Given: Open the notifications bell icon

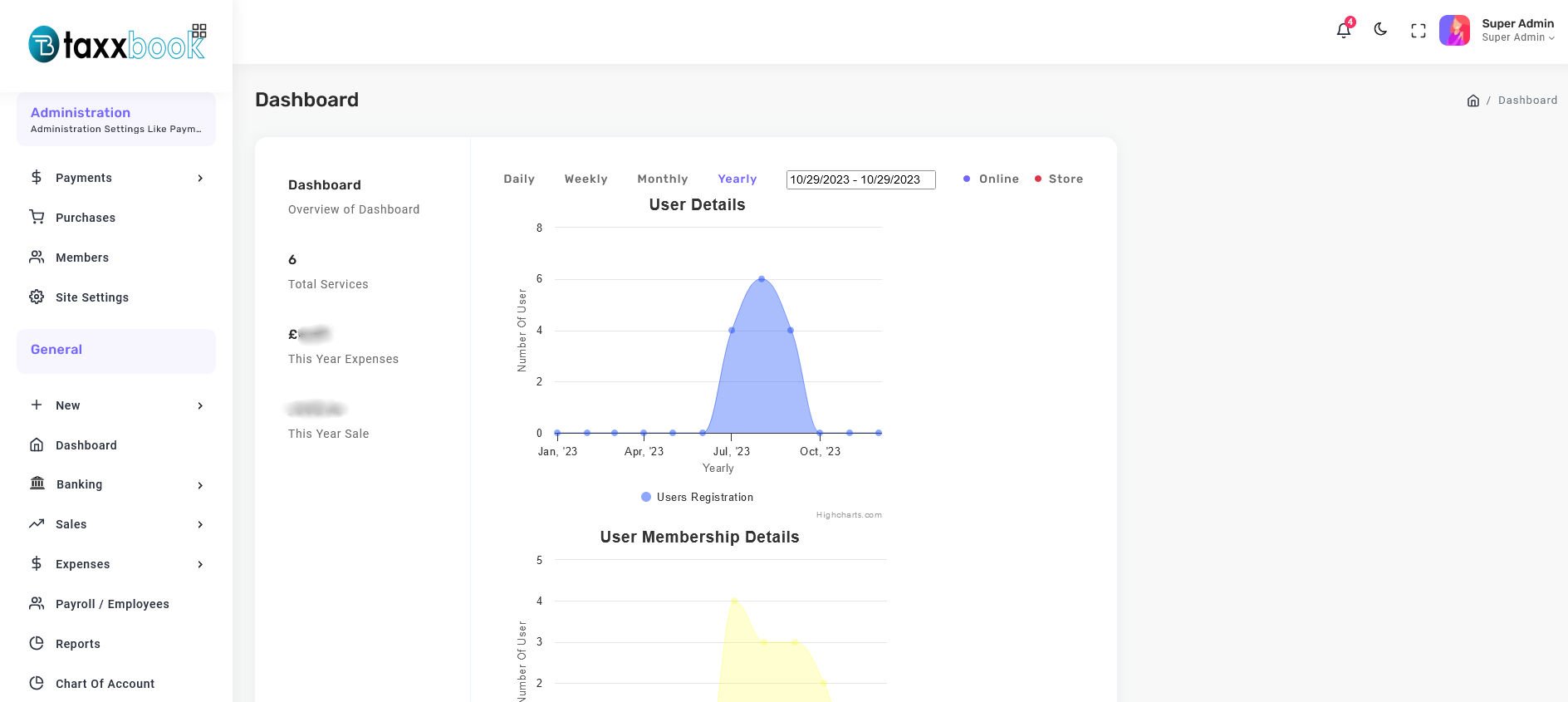Looking at the screenshot, I should pos(1343,31).
